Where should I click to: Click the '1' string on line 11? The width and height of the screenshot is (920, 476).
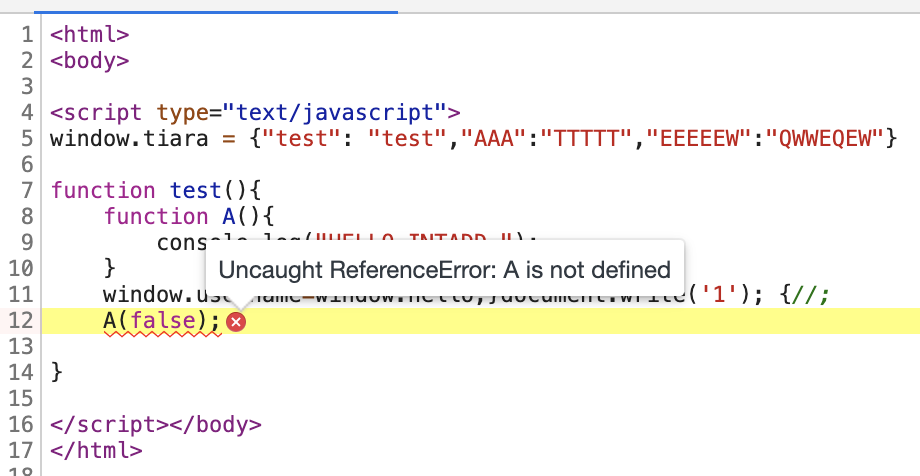(x=719, y=295)
